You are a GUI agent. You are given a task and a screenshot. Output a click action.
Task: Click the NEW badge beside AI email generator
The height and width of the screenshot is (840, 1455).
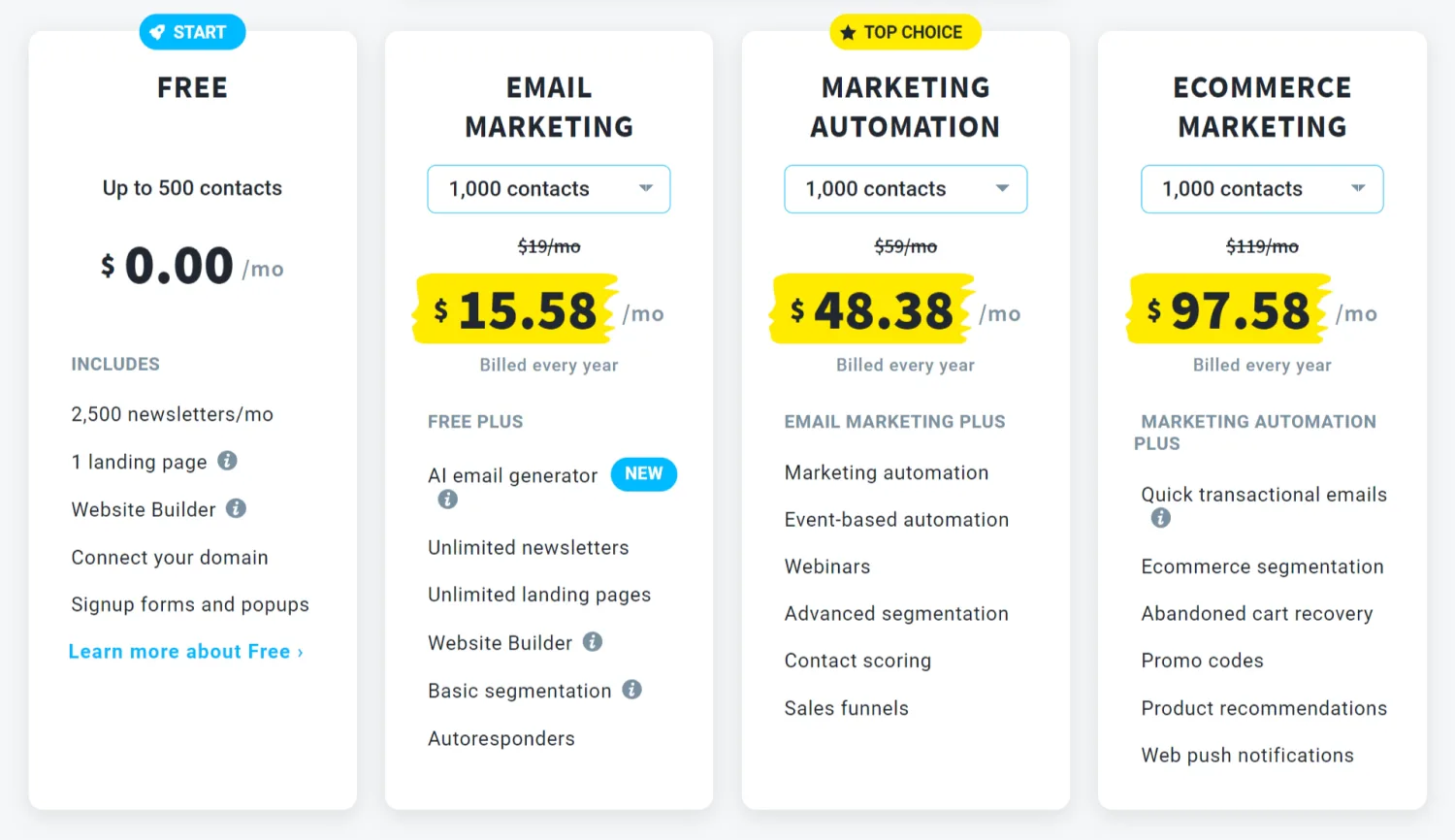(643, 473)
